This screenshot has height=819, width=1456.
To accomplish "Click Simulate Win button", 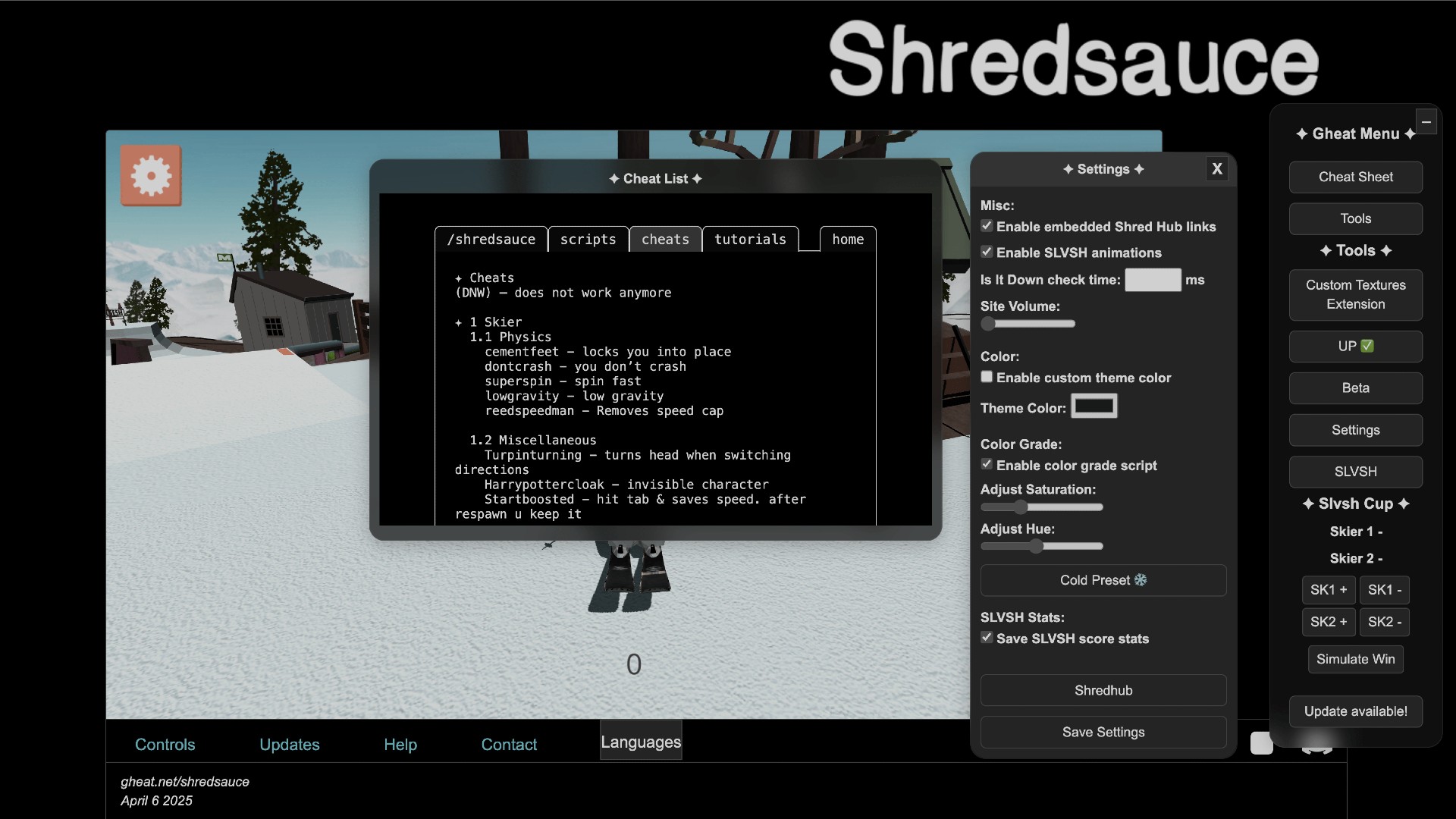I will 1355,659.
